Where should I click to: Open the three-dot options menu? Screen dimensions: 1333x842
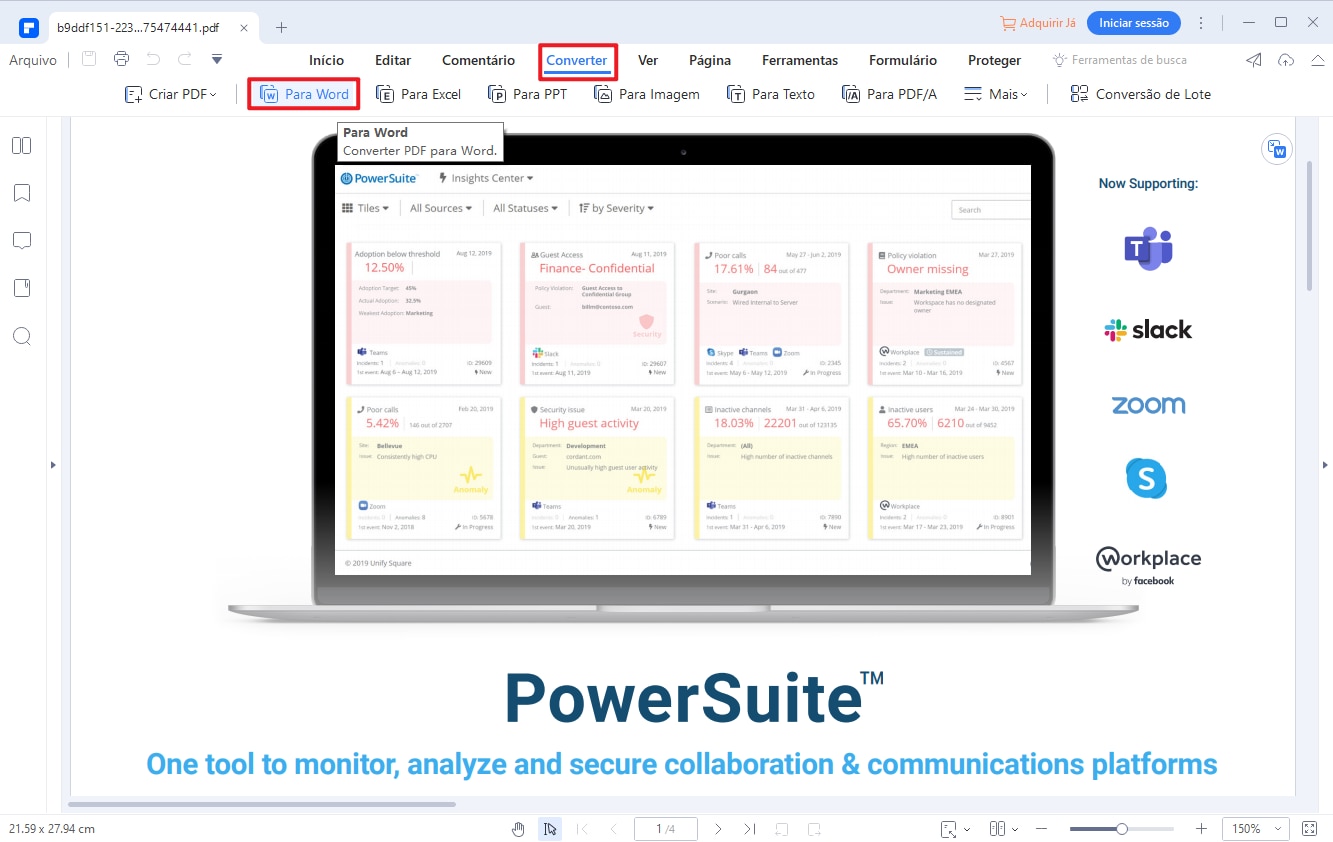click(1201, 22)
